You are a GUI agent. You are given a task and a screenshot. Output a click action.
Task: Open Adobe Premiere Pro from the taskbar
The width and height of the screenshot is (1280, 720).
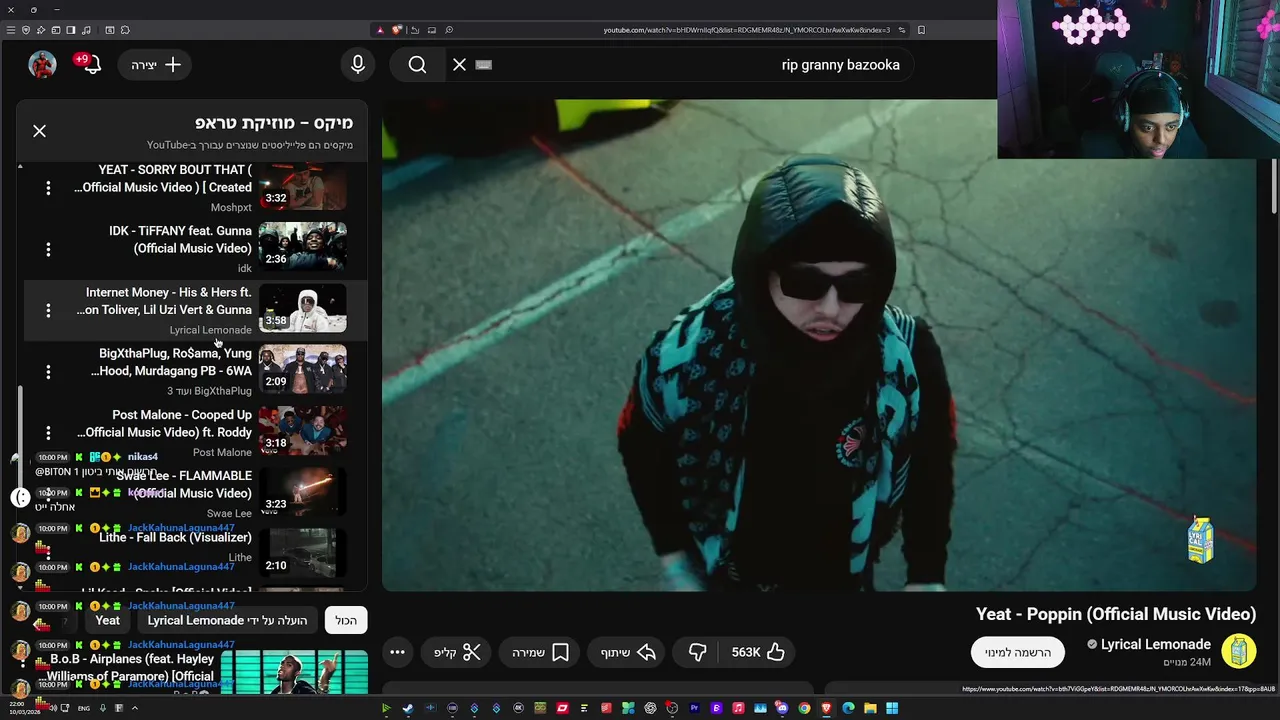(x=694, y=709)
